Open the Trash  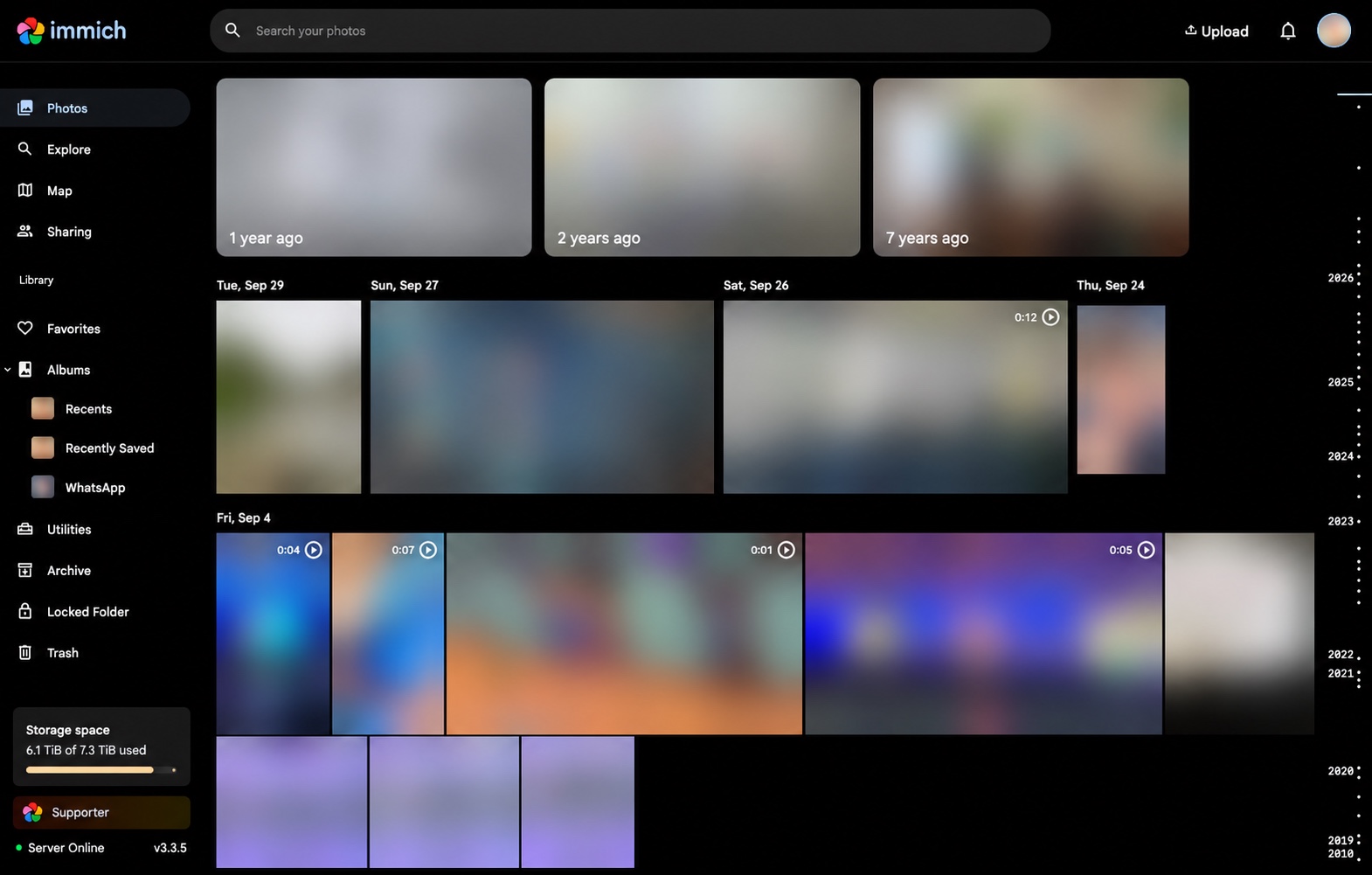coord(95,653)
